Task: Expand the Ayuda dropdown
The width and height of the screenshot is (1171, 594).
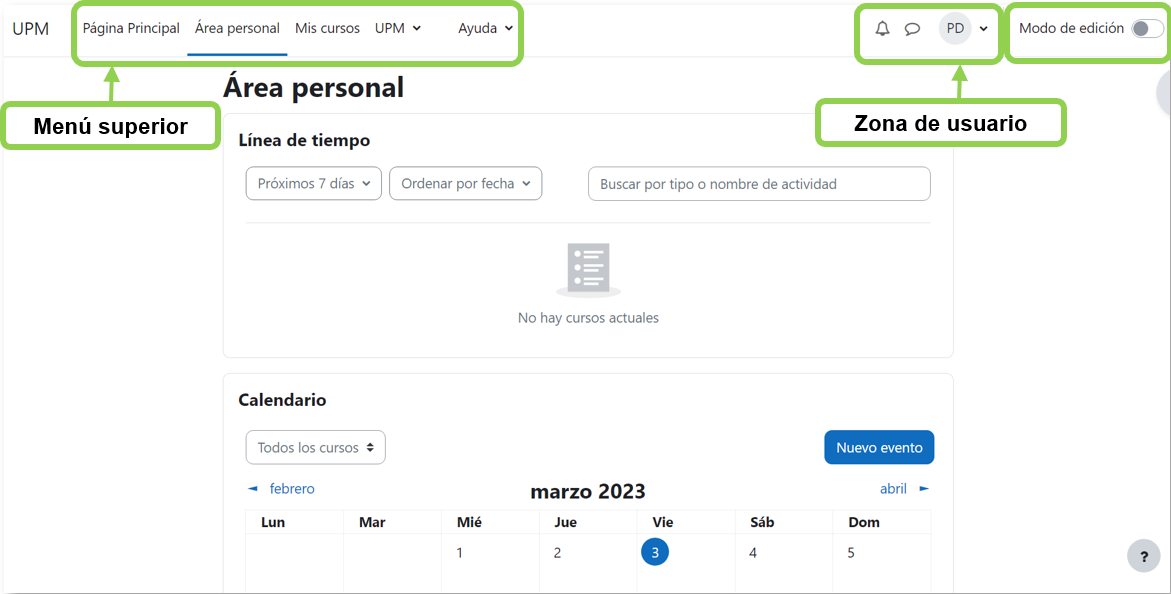Action: pyautogui.click(x=485, y=28)
